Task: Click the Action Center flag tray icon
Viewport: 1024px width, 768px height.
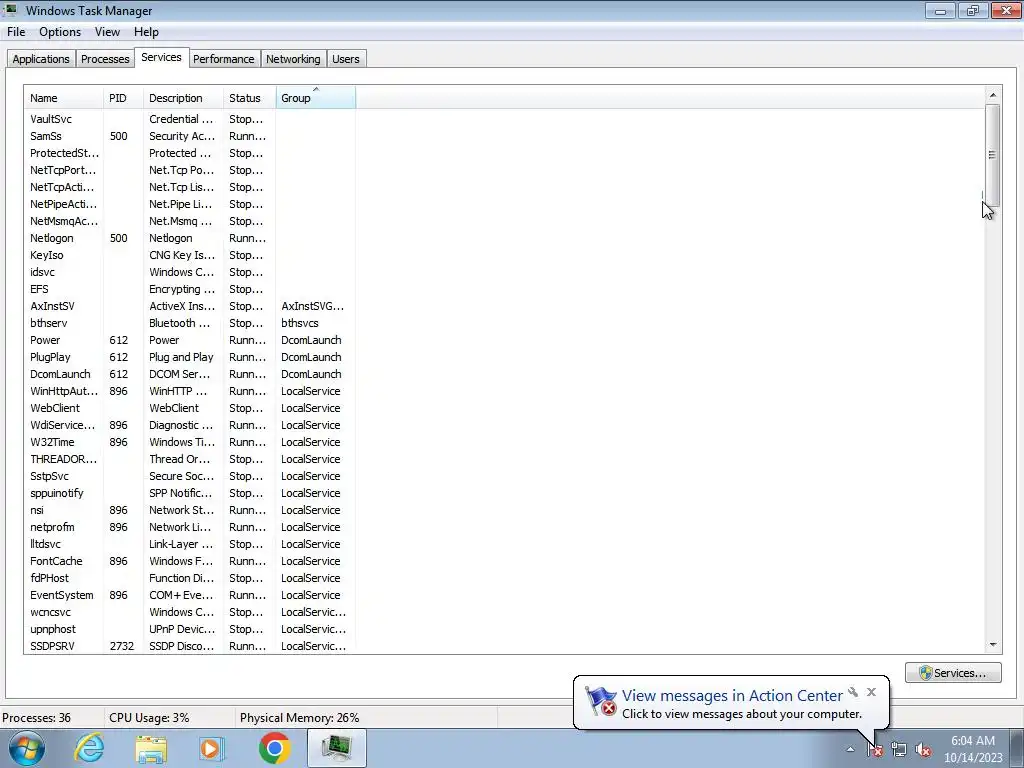Action: click(874, 750)
